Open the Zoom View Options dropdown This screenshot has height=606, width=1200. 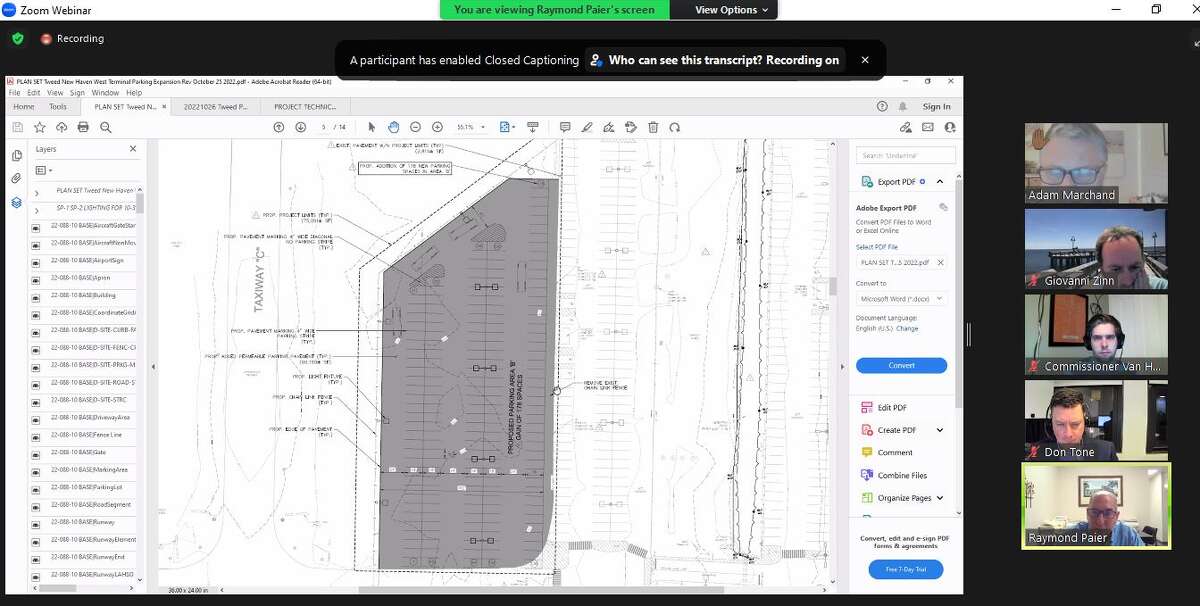tap(723, 10)
